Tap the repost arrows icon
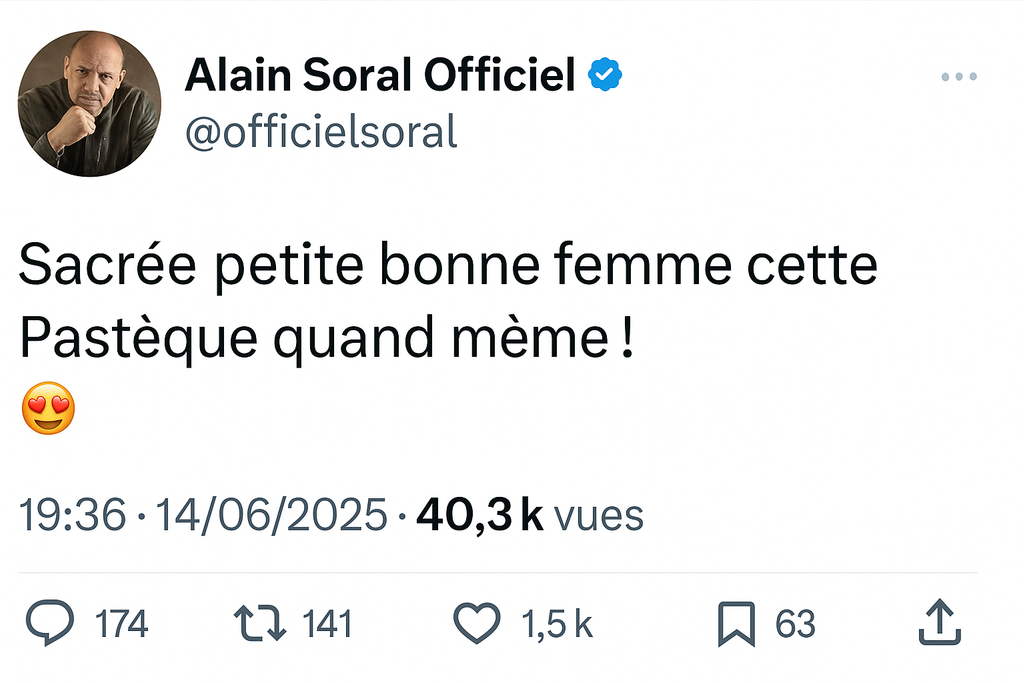The width and height of the screenshot is (1024, 683). click(x=259, y=624)
